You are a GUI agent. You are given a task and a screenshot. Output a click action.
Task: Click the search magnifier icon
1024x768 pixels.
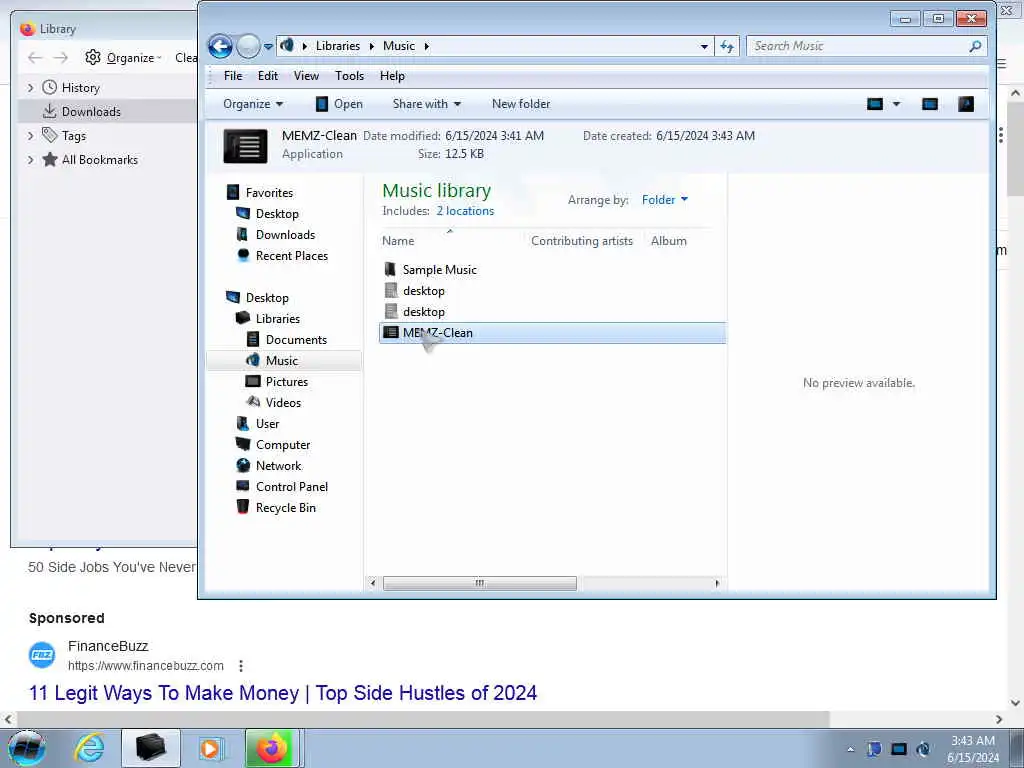pos(975,46)
